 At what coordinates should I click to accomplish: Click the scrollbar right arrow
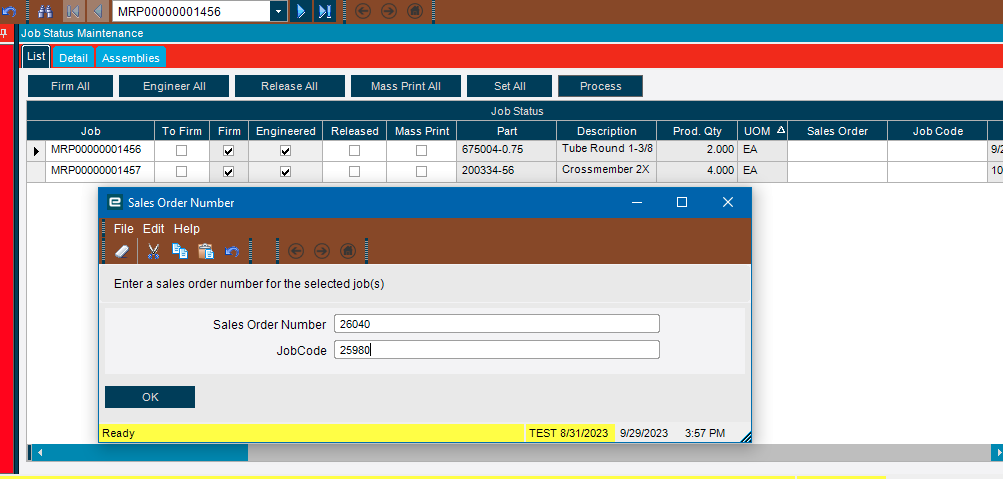point(997,453)
